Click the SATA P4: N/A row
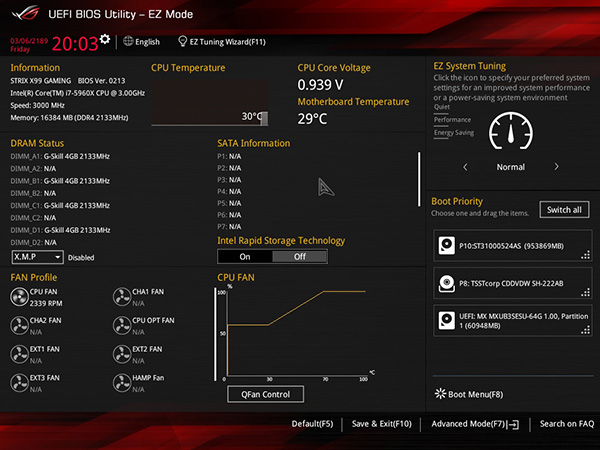 pos(229,191)
